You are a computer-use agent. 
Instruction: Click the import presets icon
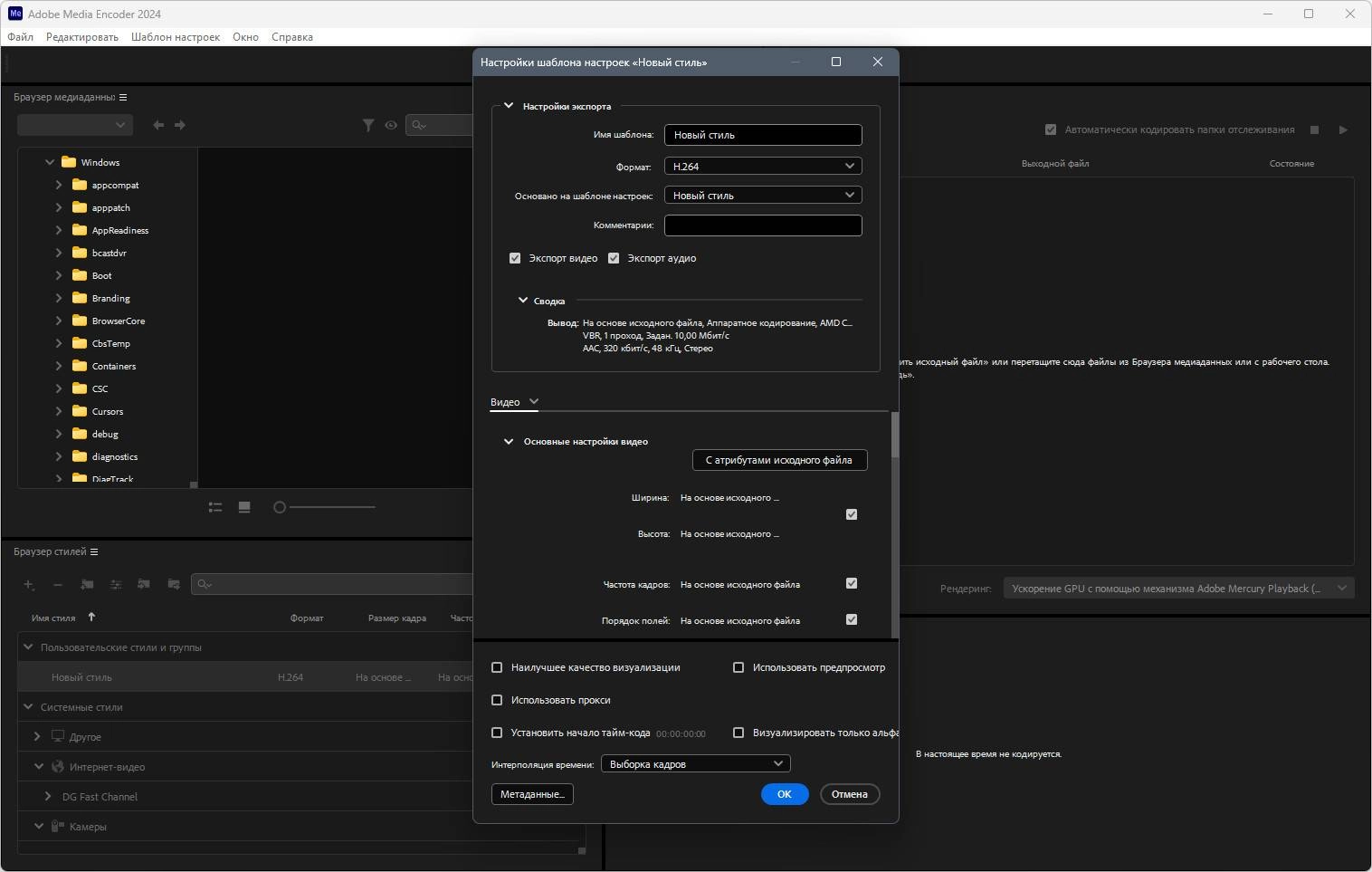pyautogui.click(x=144, y=584)
